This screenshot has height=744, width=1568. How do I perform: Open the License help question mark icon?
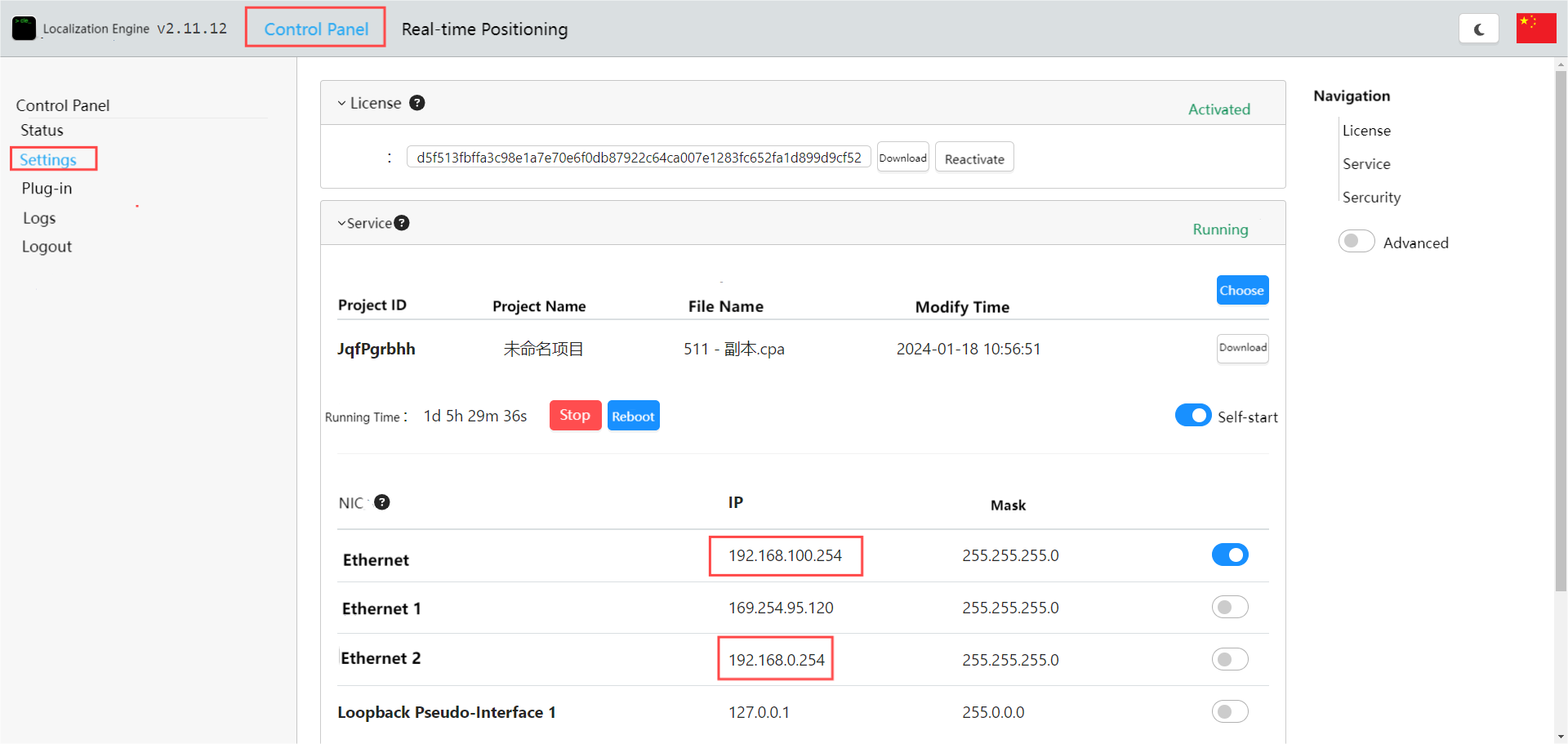pos(416,103)
